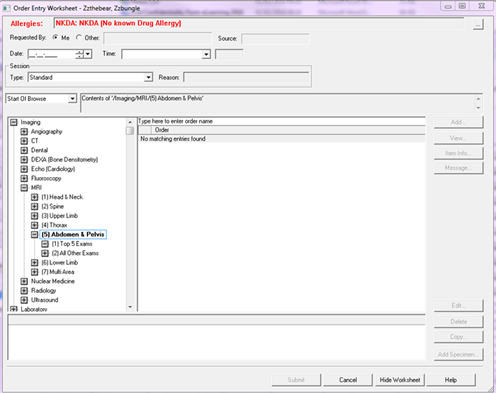
Task: Select the CT tree label
Action: click(x=35, y=141)
